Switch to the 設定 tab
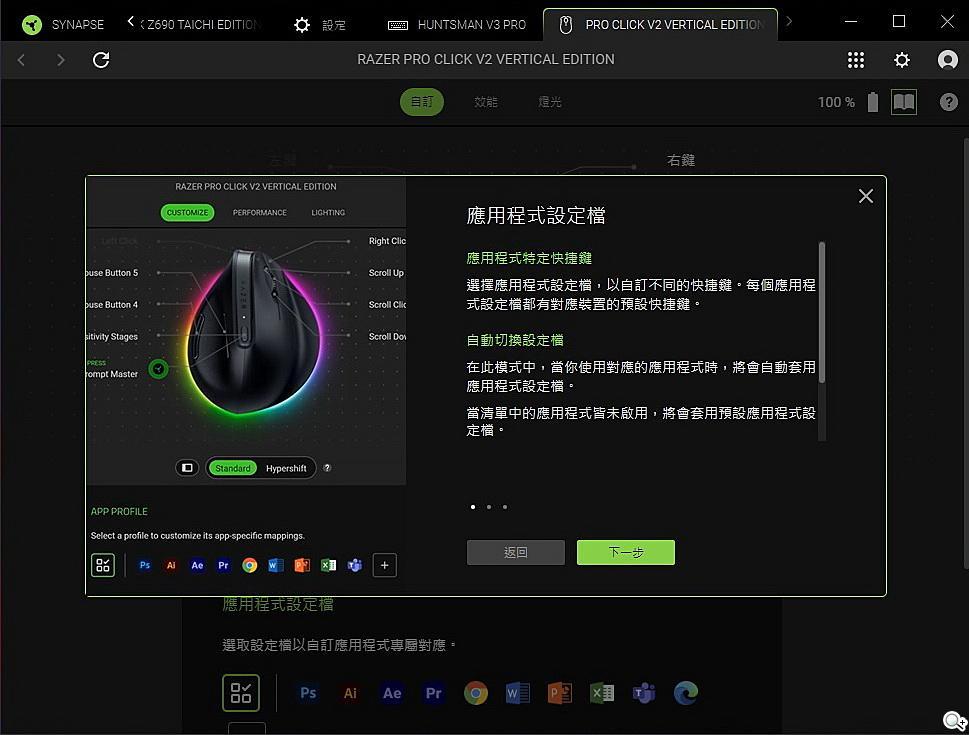969x735 pixels. pyautogui.click(x=319, y=24)
